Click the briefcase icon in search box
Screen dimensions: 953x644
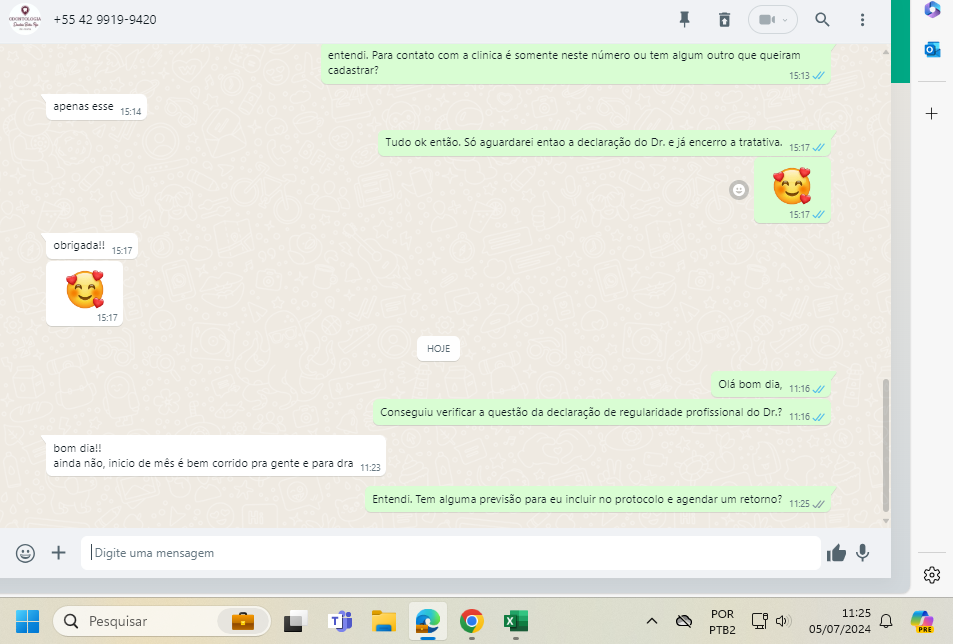click(x=243, y=622)
